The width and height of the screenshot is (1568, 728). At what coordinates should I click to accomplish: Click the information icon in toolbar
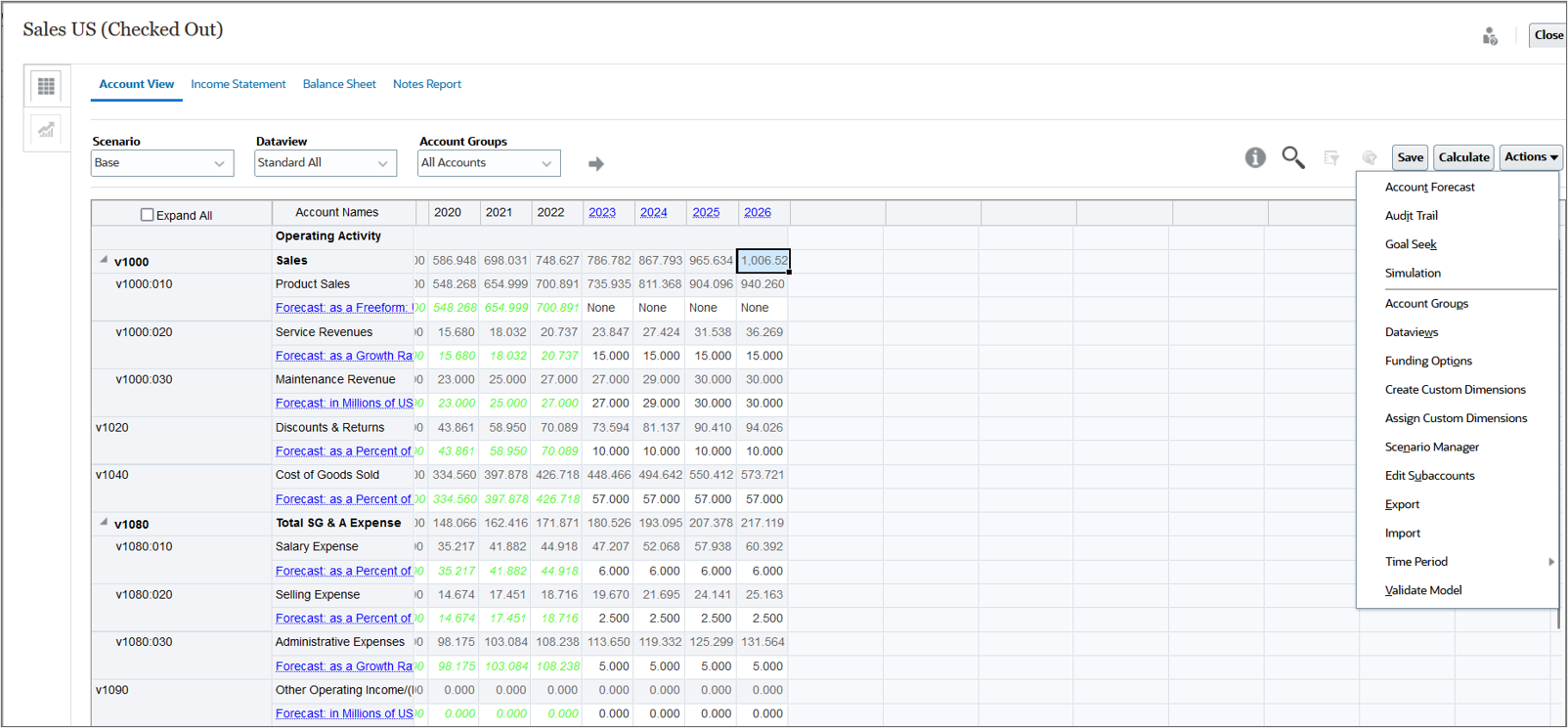(1255, 157)
